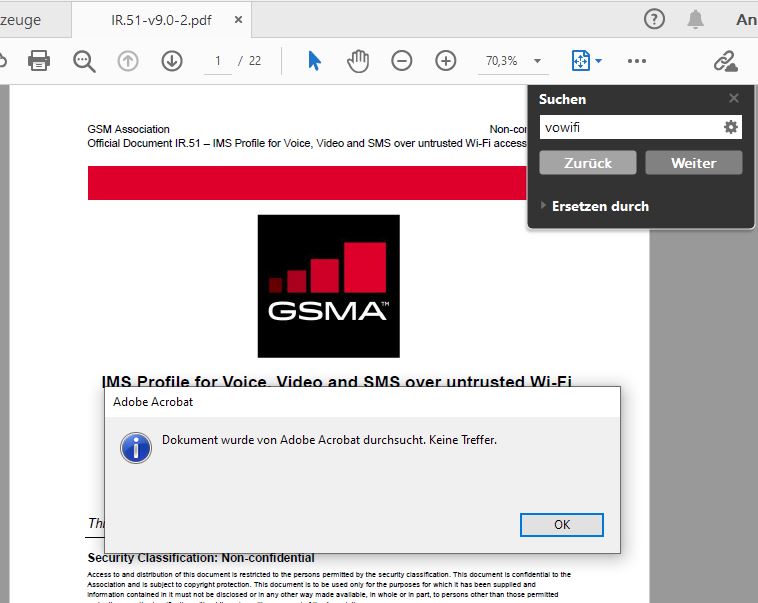Select the IR.51-v9.0-2.pdf tab
758x603 pixels.
coord(161,20)
